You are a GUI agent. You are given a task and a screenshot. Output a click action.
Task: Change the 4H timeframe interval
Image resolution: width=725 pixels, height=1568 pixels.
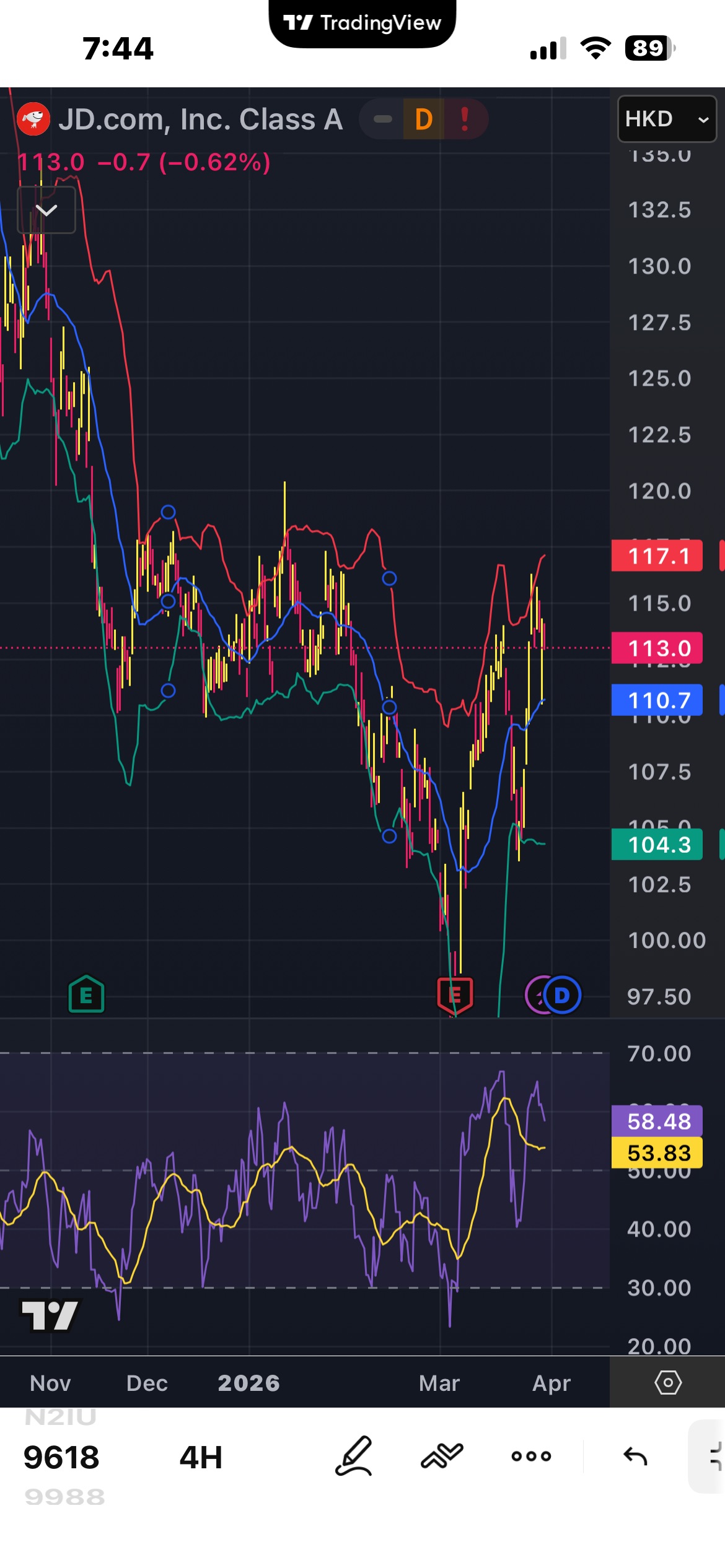point(201,1457)
